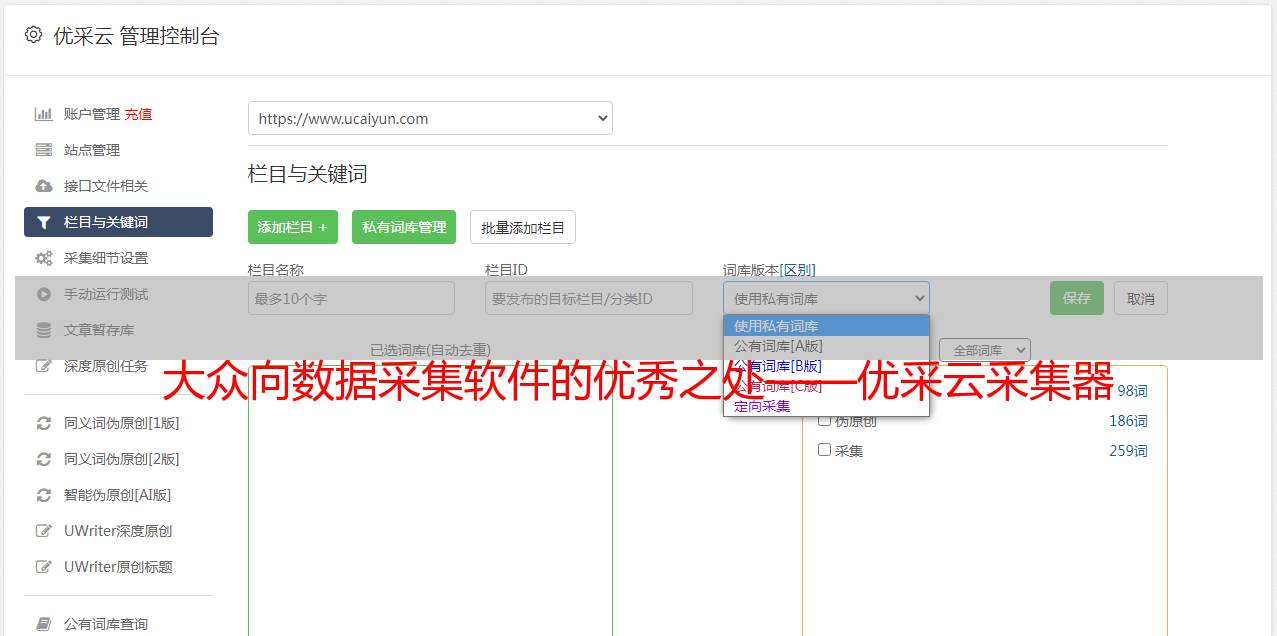The width and height of the screenshot is (1277, 636).
Task: Click the 186词 count
Action: pos(1128,421)
